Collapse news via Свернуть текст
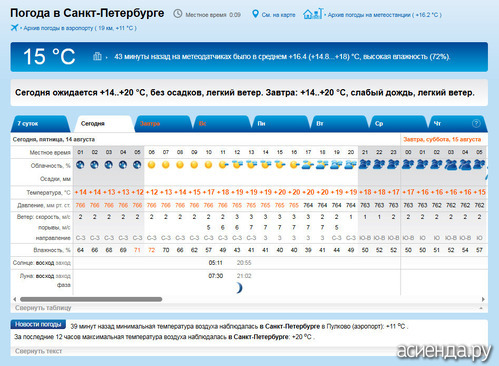 point(38,351)
